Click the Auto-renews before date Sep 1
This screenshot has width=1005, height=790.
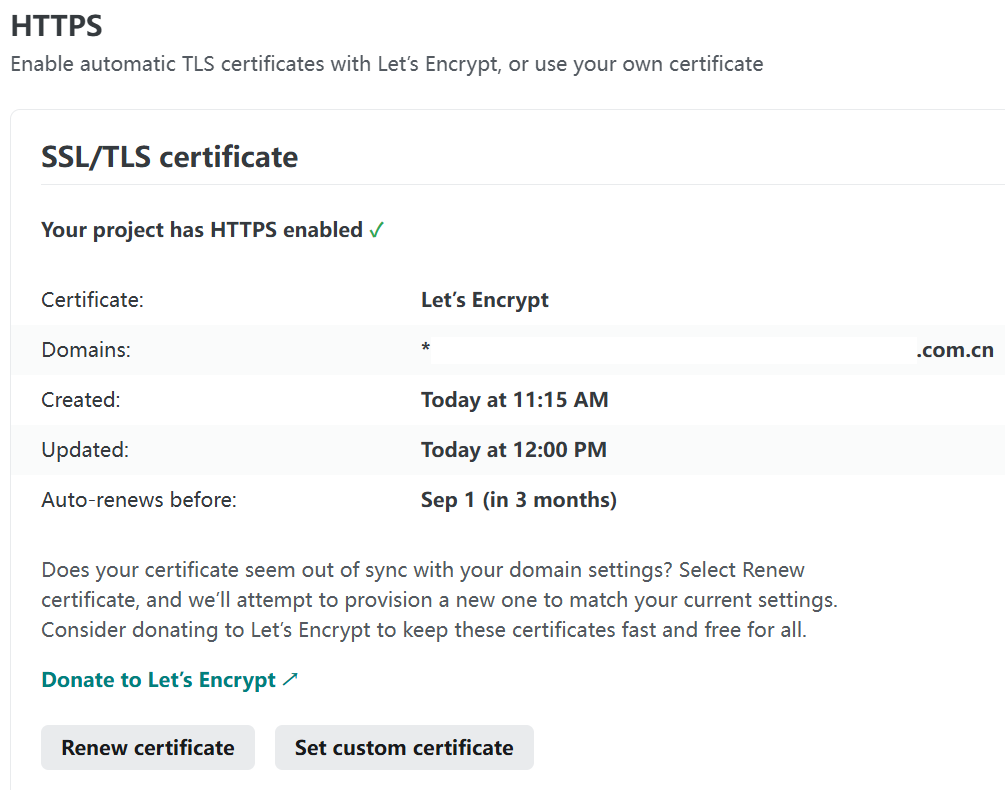[x=519, y=499]
